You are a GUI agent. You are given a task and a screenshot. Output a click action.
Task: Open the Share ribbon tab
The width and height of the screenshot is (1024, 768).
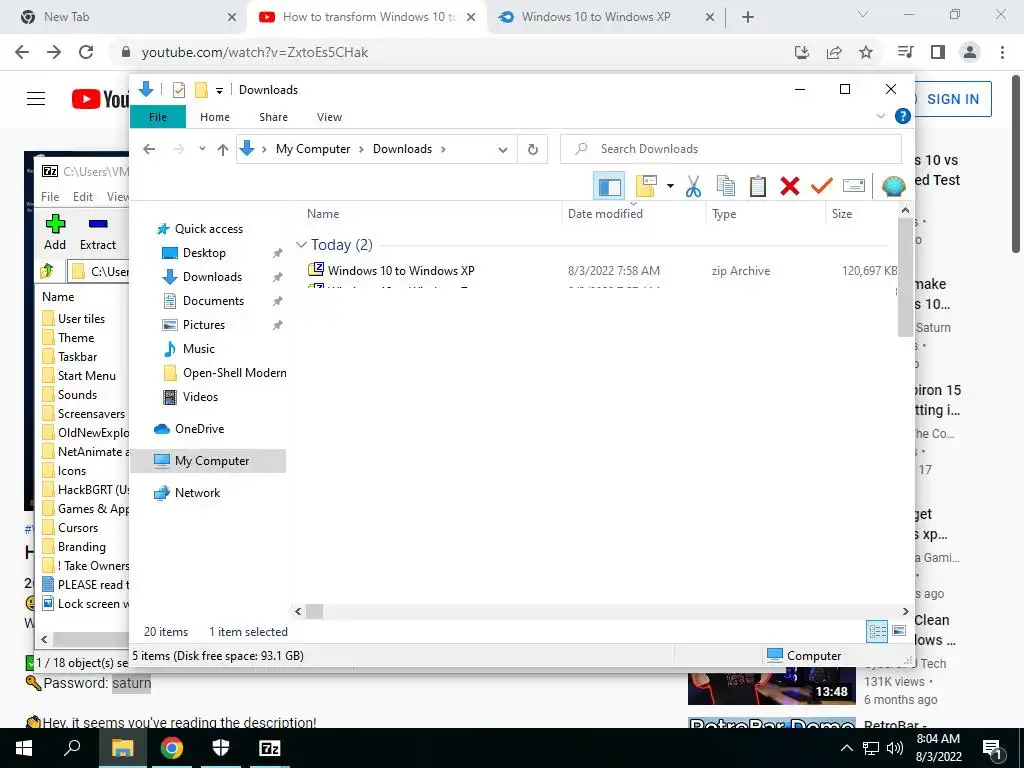pyautogui.click(x=273, y=117)
